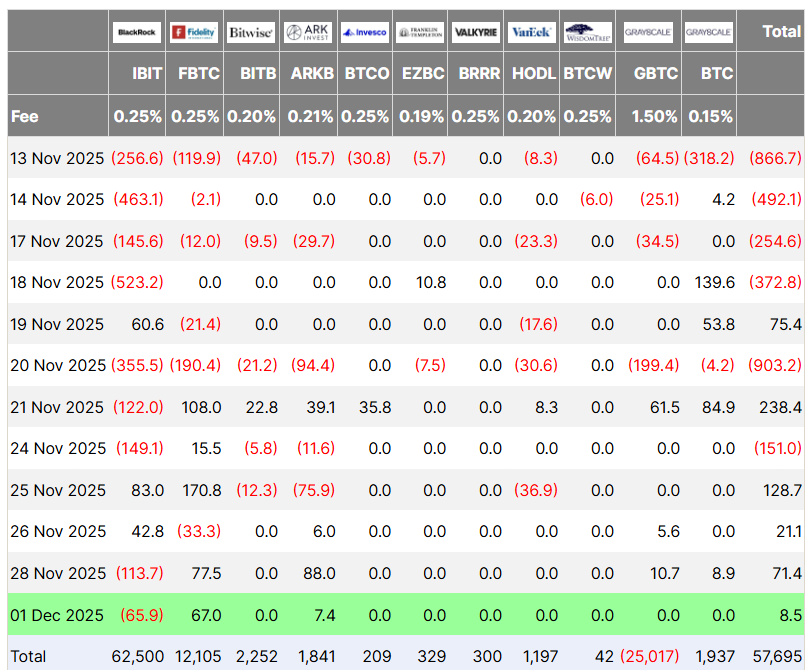Click the BlackRock logo
808x670 pixels.
(137, 32)
